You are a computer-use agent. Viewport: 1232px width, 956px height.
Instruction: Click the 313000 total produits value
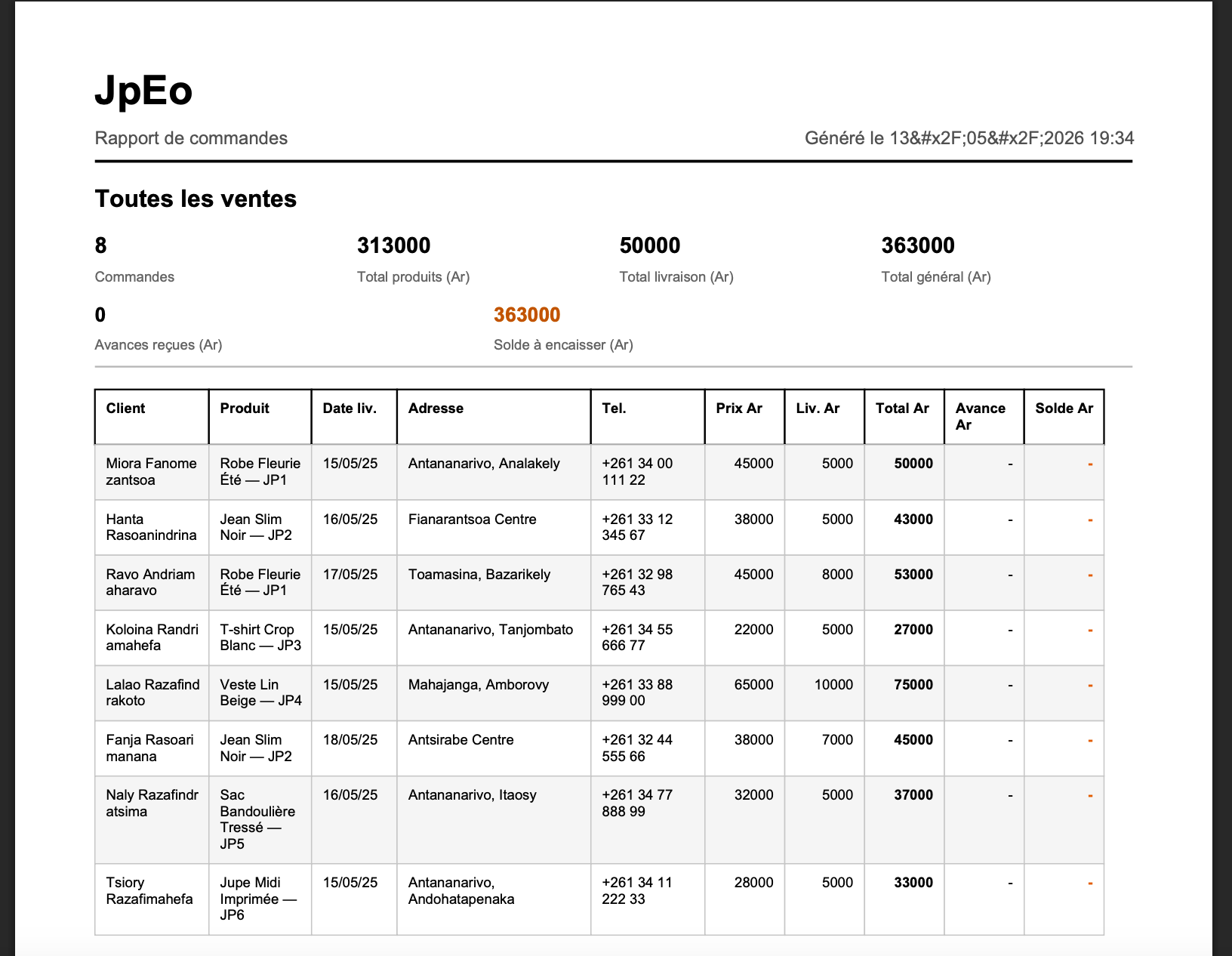(393, 245)
